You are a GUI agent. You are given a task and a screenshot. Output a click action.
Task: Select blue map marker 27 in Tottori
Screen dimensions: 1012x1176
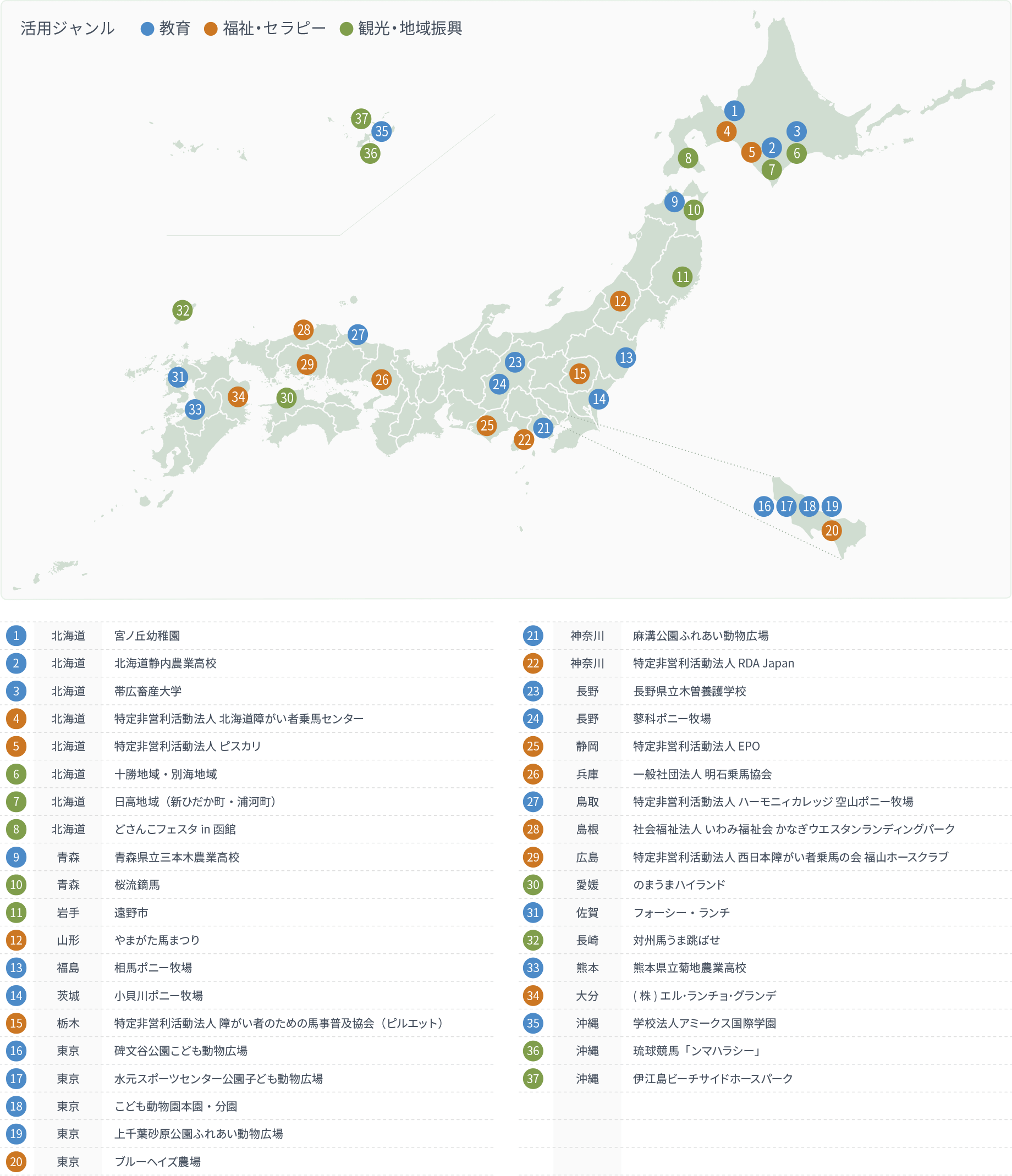[358, 335]
